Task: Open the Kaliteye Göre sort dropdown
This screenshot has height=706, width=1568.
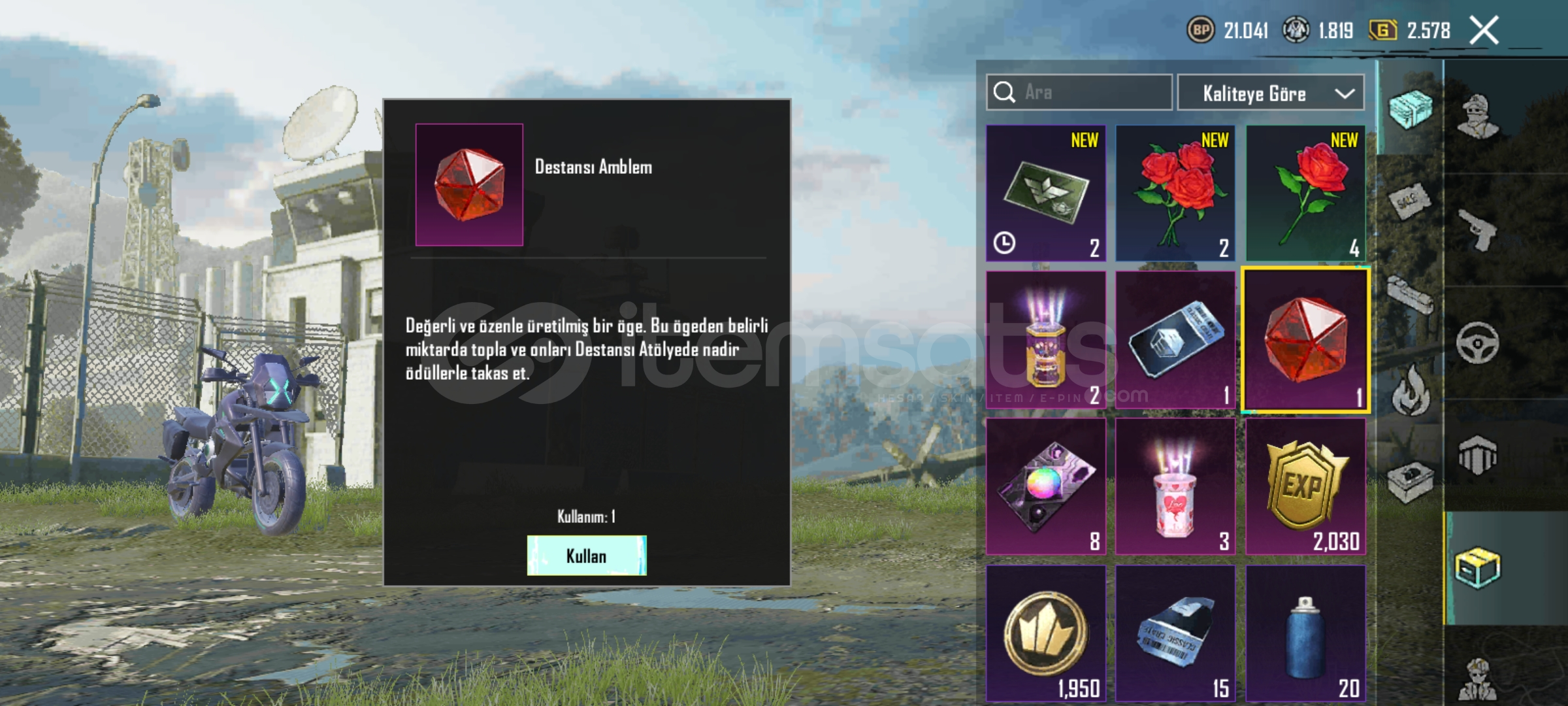Action: coord(1271,93)
